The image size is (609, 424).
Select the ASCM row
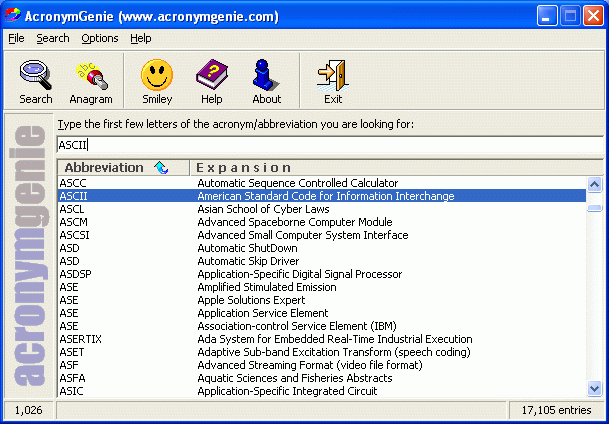[x=322, y=222]
